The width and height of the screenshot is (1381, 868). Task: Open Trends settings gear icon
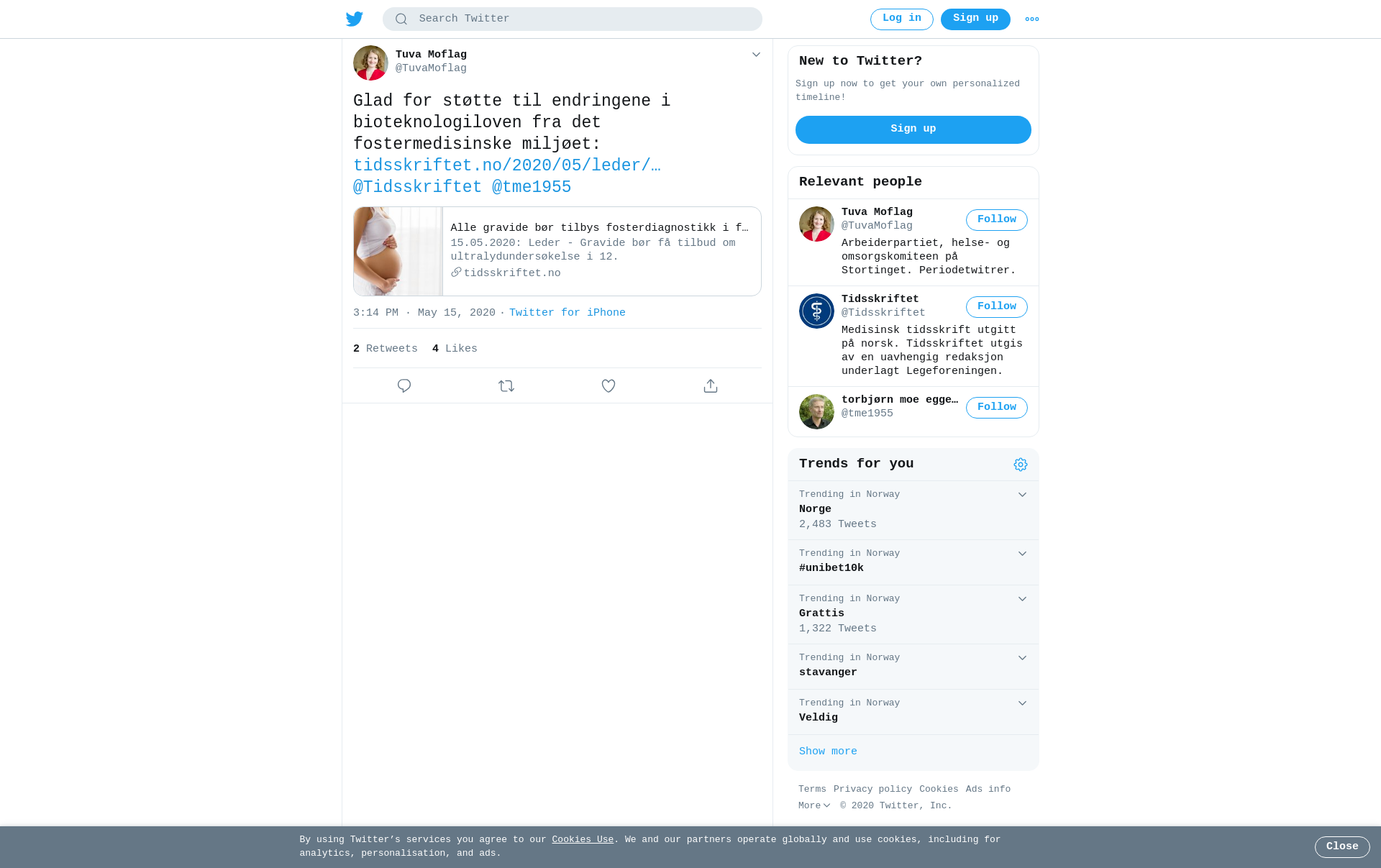point(1021,465)
